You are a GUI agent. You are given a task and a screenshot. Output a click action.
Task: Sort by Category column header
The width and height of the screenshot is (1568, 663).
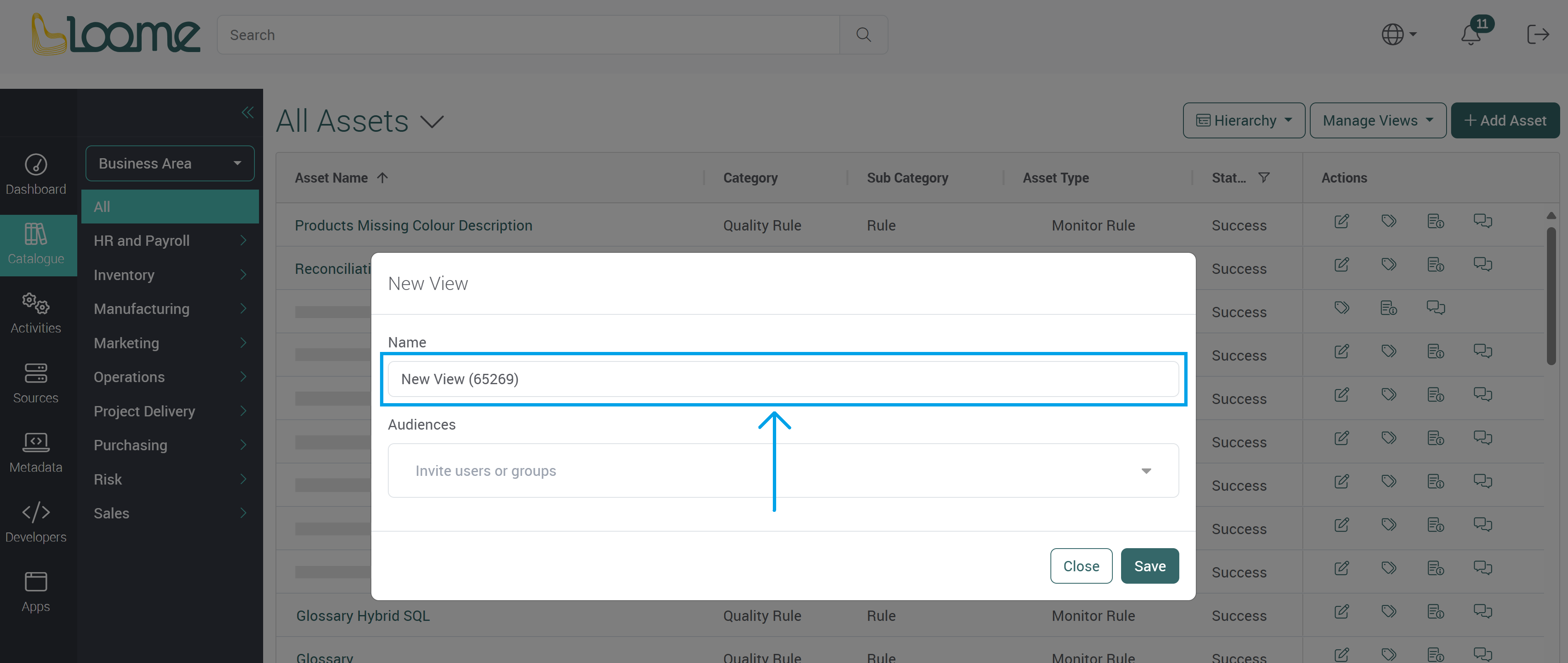(750, 178)
